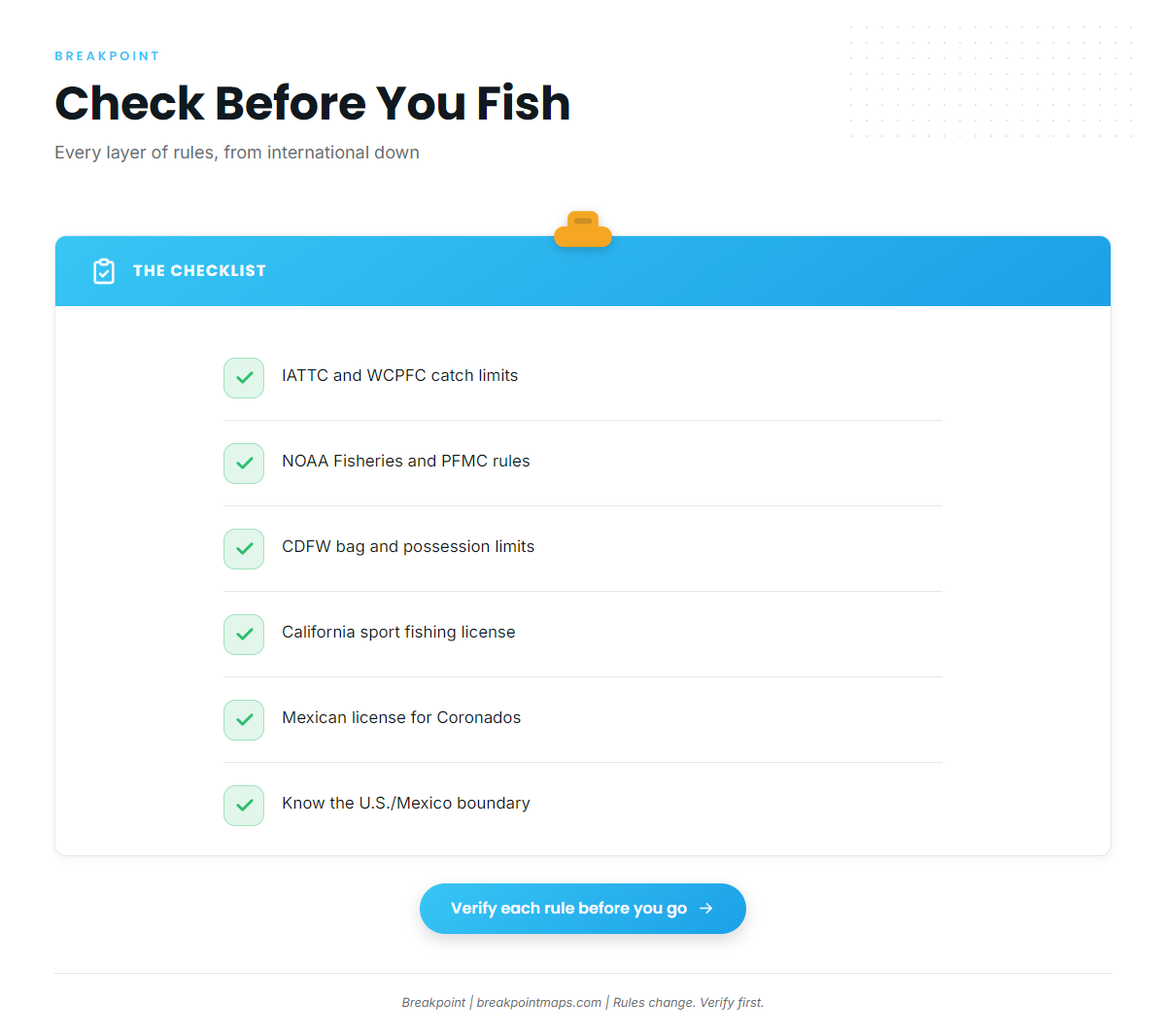Click arrow icon in Verify button
The height and width of the screenshot is (1036, 1166).
tap(706, 908)
